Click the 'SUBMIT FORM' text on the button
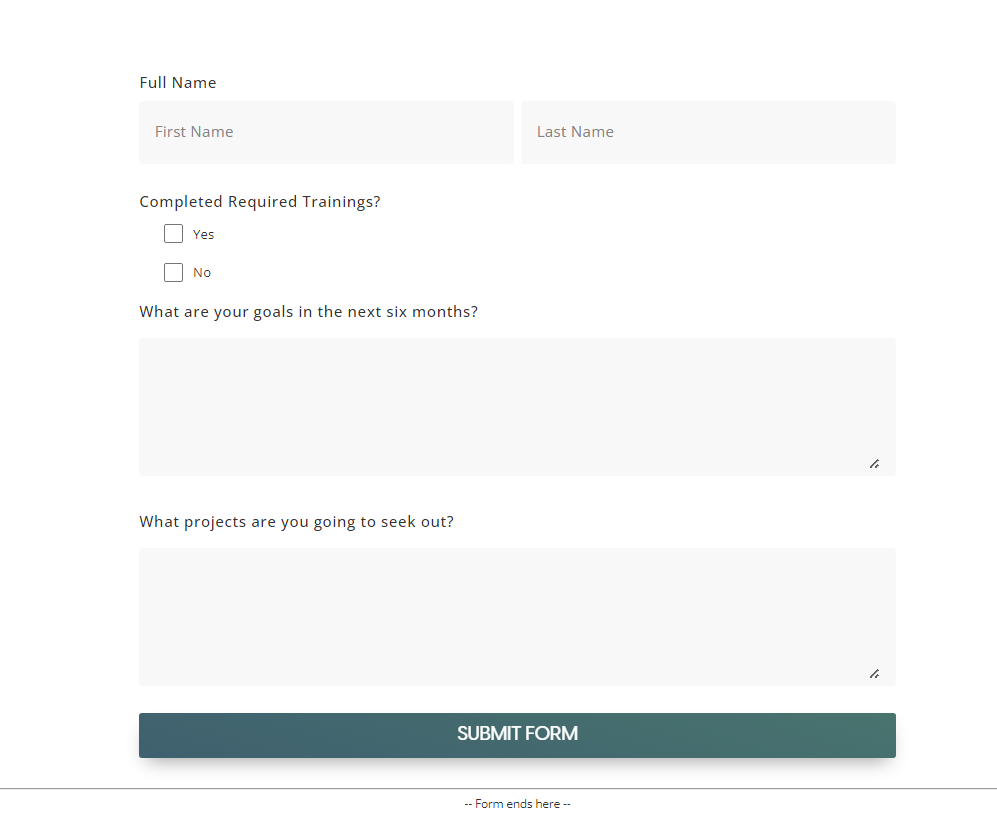The width and height of the screenshot is (997, 817). tap(517, 734)
